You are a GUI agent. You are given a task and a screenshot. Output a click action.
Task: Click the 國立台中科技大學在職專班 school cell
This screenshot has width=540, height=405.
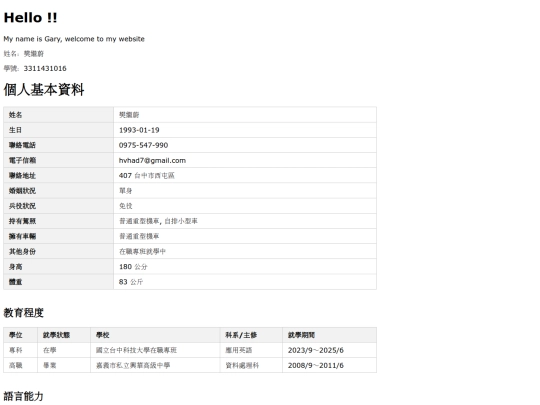[136, 350]
